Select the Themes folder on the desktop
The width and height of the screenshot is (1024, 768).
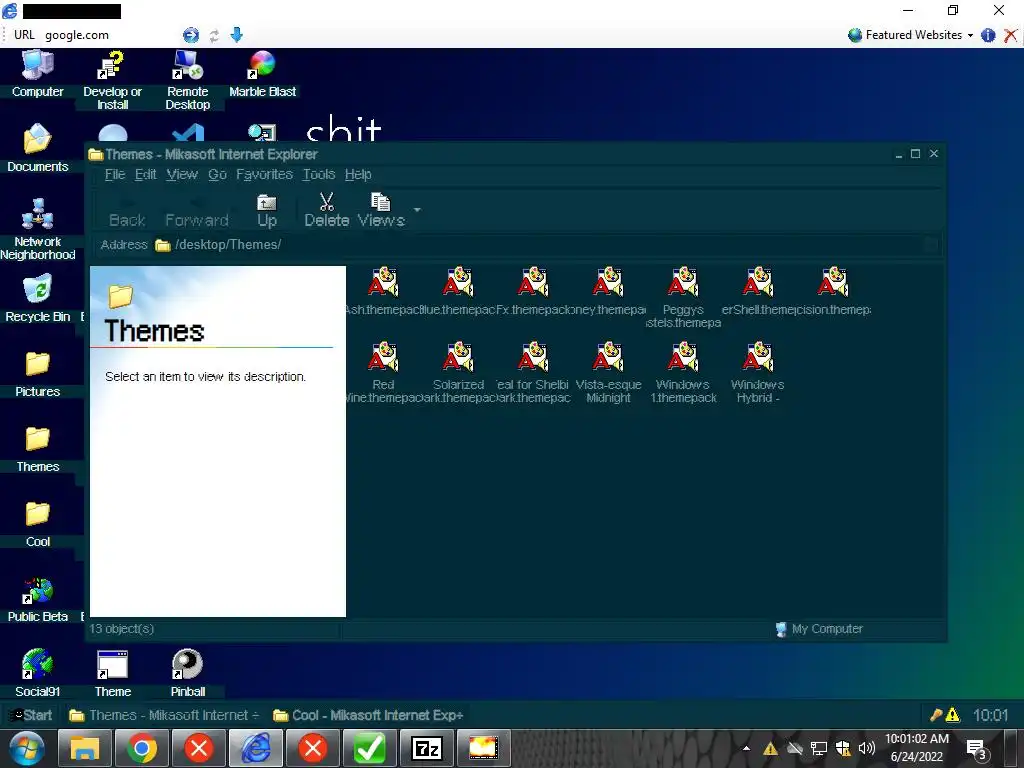[x=37, y=448]
